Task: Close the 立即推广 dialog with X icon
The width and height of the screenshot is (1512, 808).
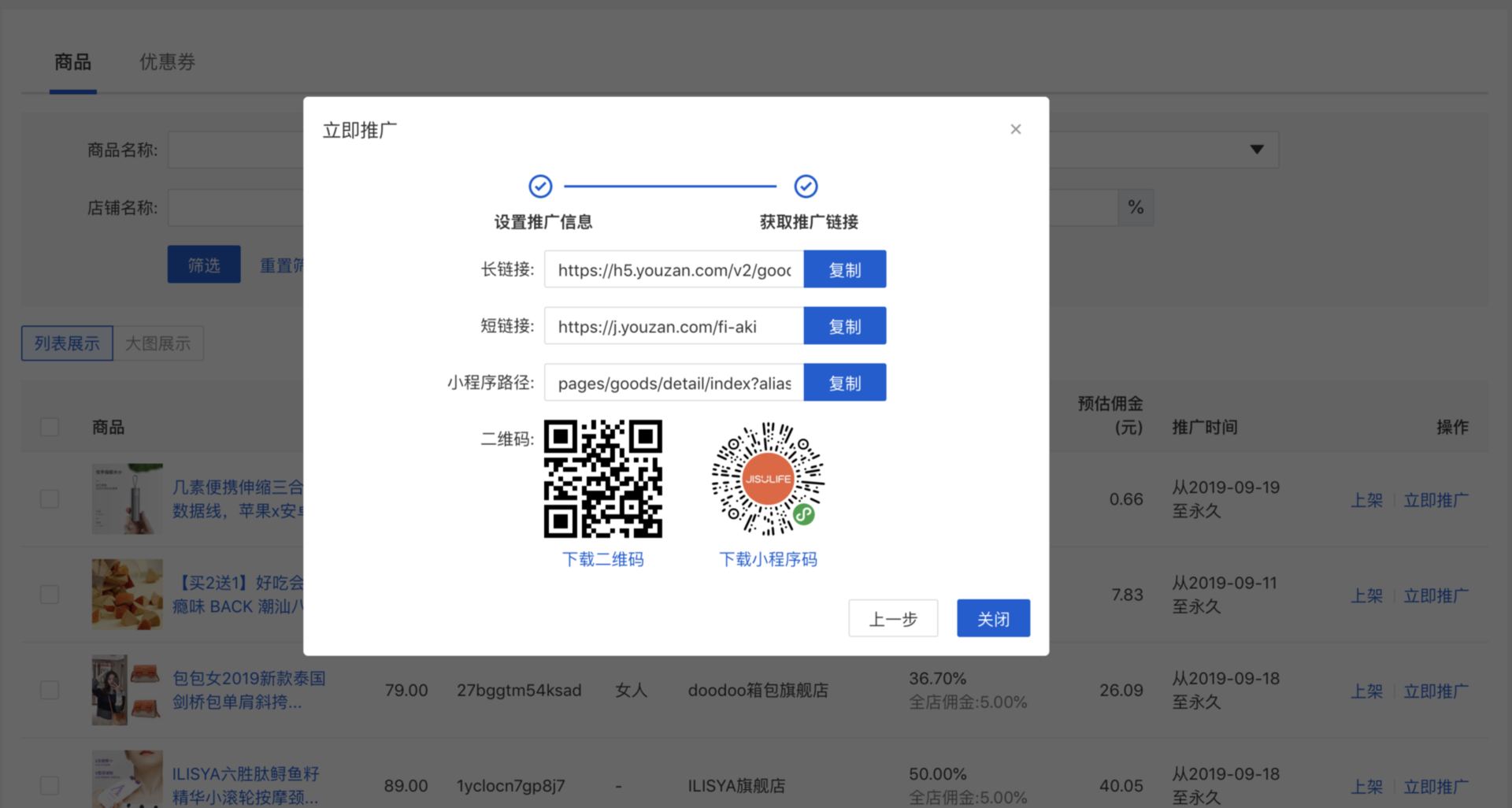Action: (x=1015, y=129)
